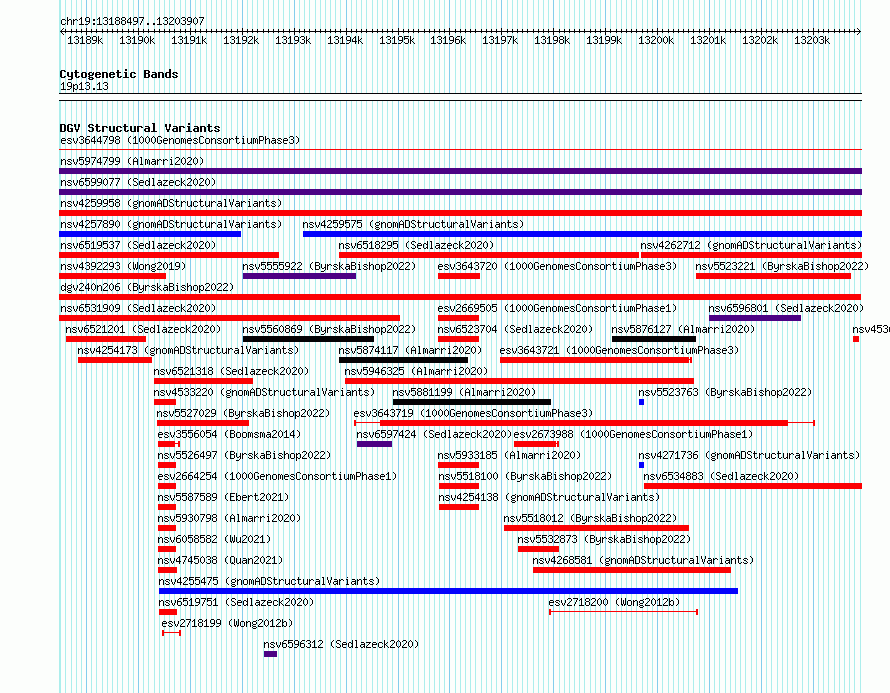Click small blue marker under nsv5523763
Image resolution: width=890 pixels, height=693 pixels.
(x=641, y=402)
